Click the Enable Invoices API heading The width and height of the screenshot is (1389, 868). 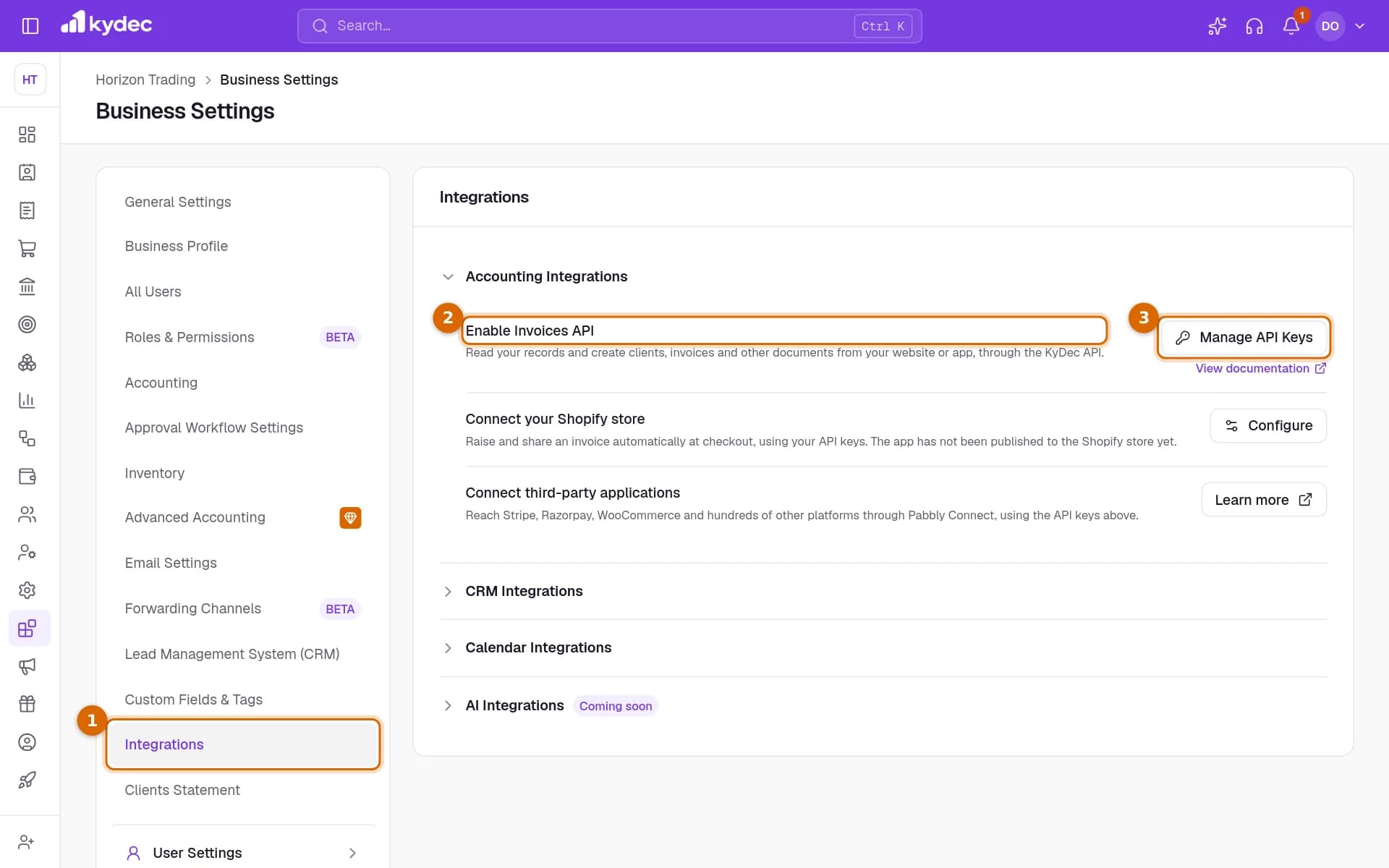tap(530, 331)
